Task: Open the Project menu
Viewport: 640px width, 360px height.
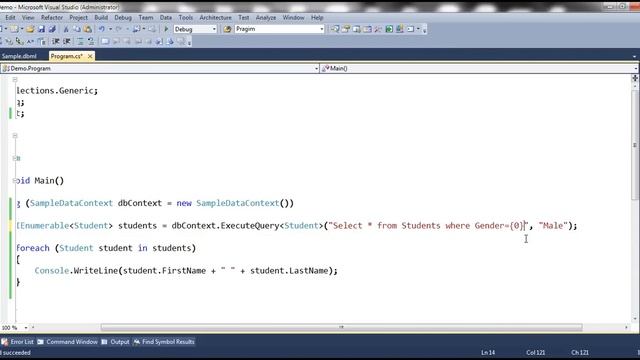Action: 78,18
